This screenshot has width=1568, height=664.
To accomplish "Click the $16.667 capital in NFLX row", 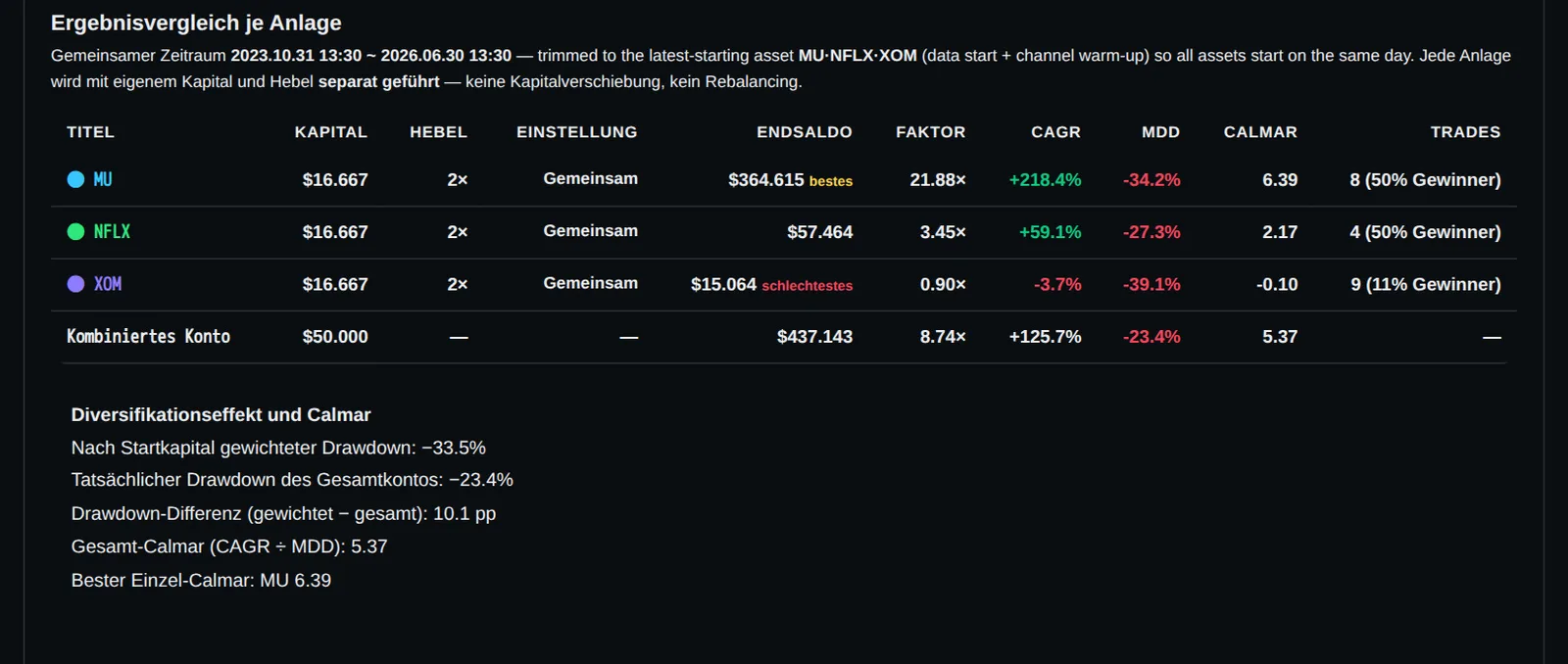I will point(335,232).
